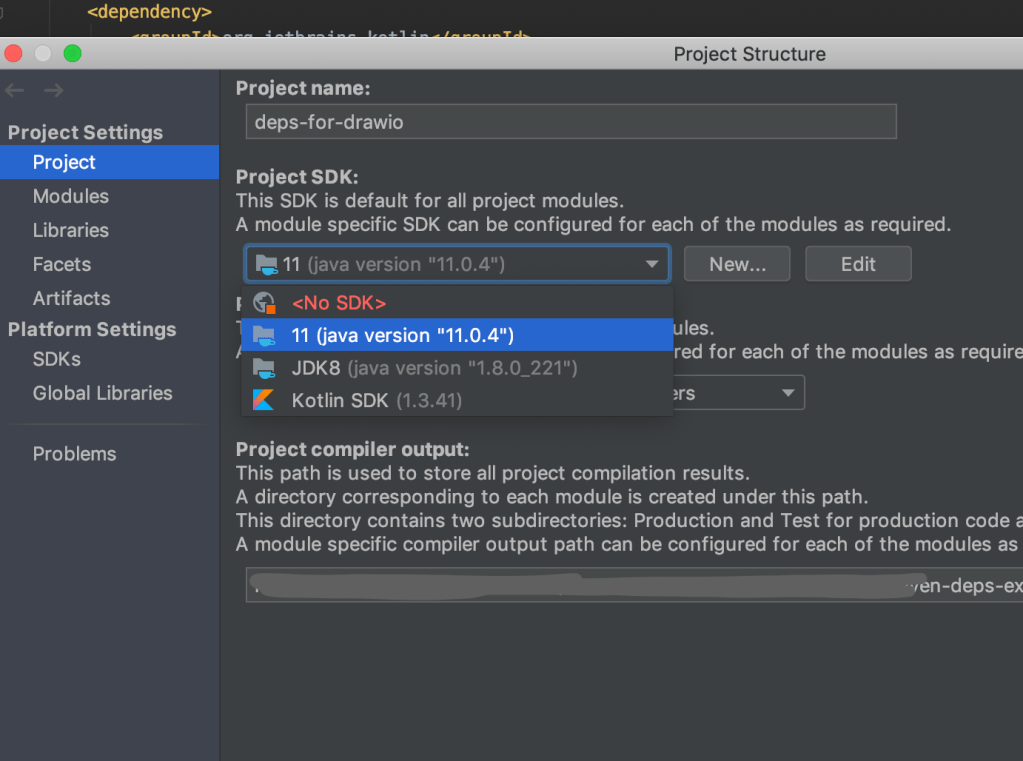Open the SDKs platform settings
This screenshot has height=761, width=1023.
56,359
